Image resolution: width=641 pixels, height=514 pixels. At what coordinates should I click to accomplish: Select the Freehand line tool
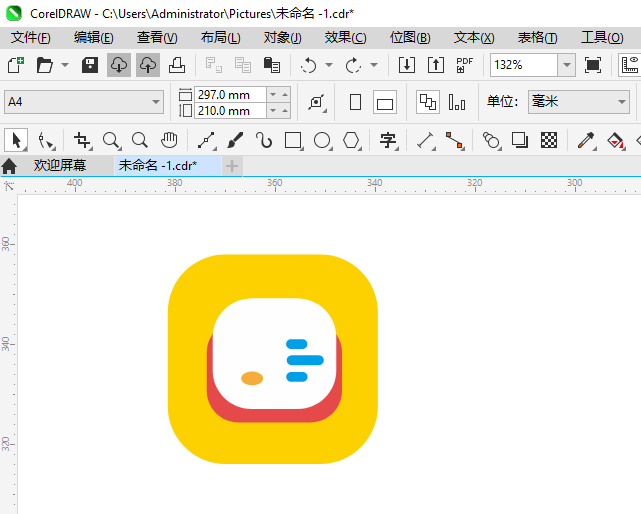[206, 140]
